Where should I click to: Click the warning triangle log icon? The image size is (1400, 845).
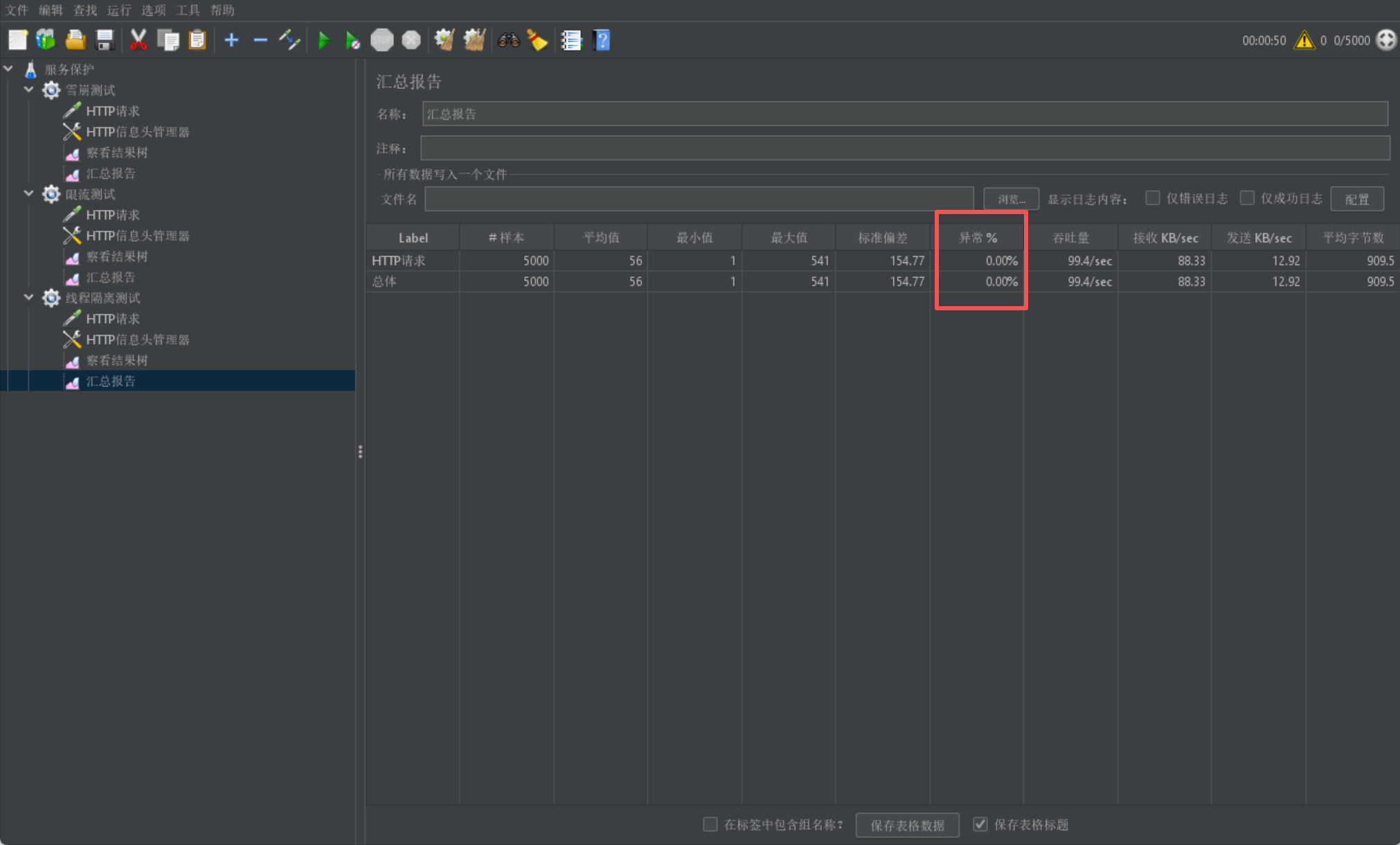pyautogui.click(x=1304, y=40)
